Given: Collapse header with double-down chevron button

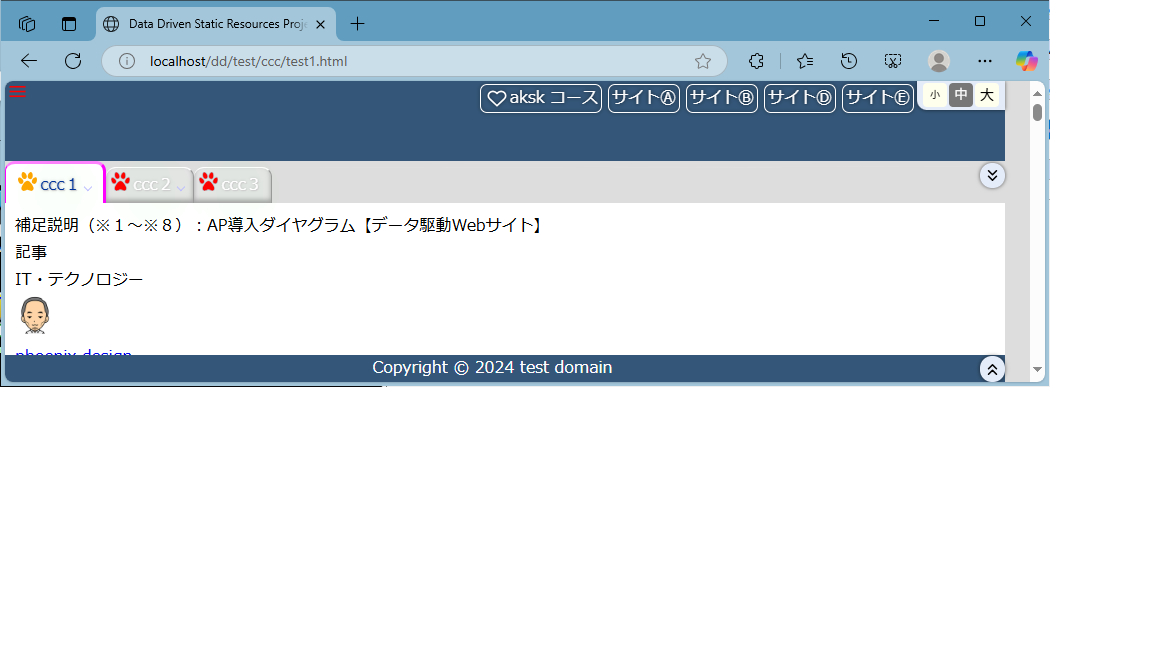Looking at the screenshot, I should pyautogui.click(x=992, y=175).
